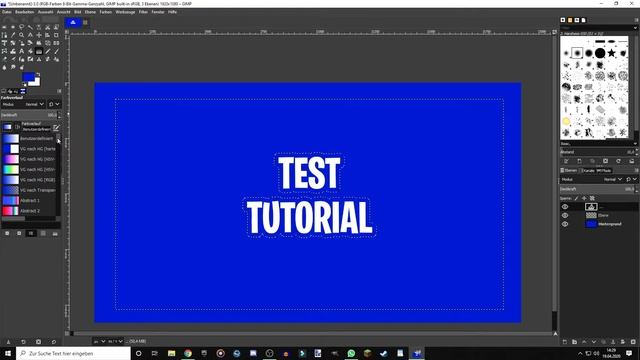Swap foreground and background colors arrow
Screen dimensions: 640x360
coord(38,74)
